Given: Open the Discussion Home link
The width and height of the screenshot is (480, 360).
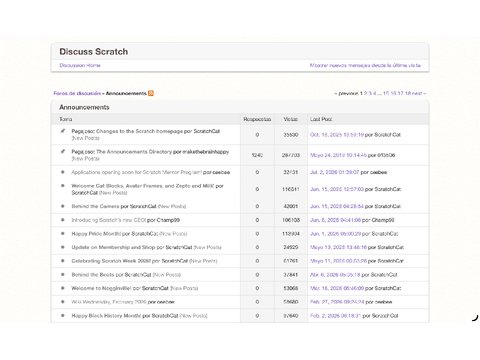Looking at the screenshot, I should pos(80,65).
